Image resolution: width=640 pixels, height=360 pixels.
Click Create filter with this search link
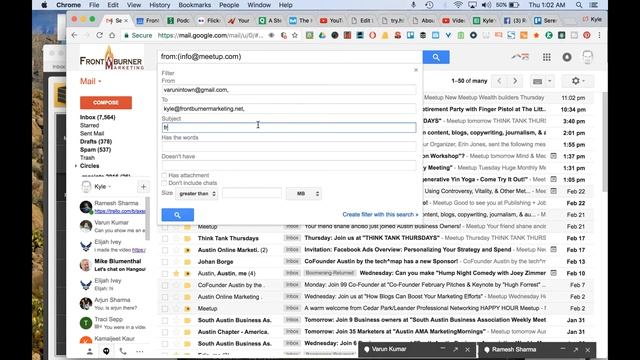(380, 215)
